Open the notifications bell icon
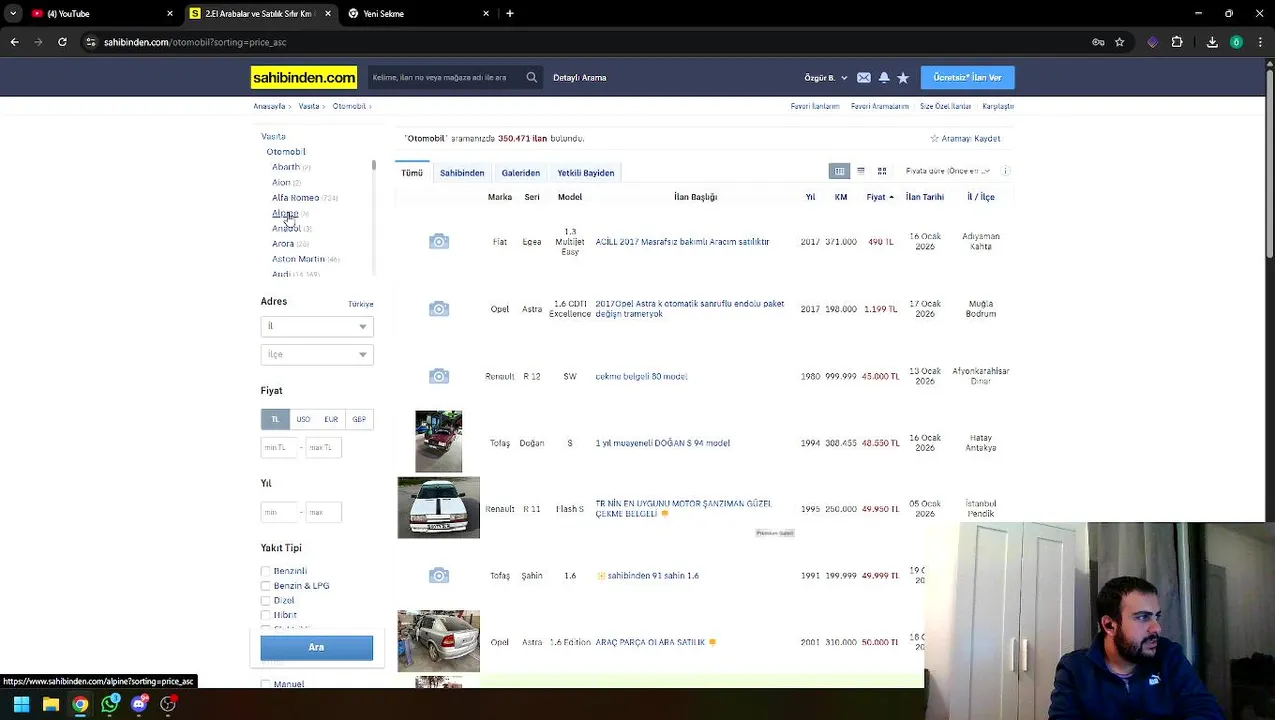This screenshot has height=720, width=1275. tap(883, 77)
